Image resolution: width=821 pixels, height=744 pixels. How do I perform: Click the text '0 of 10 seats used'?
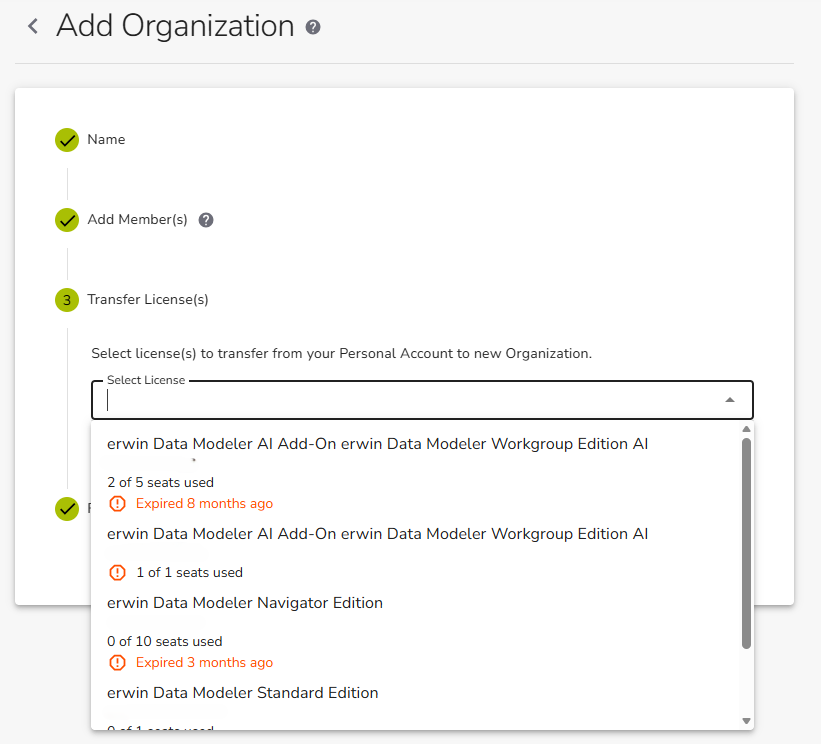(164, 641)
